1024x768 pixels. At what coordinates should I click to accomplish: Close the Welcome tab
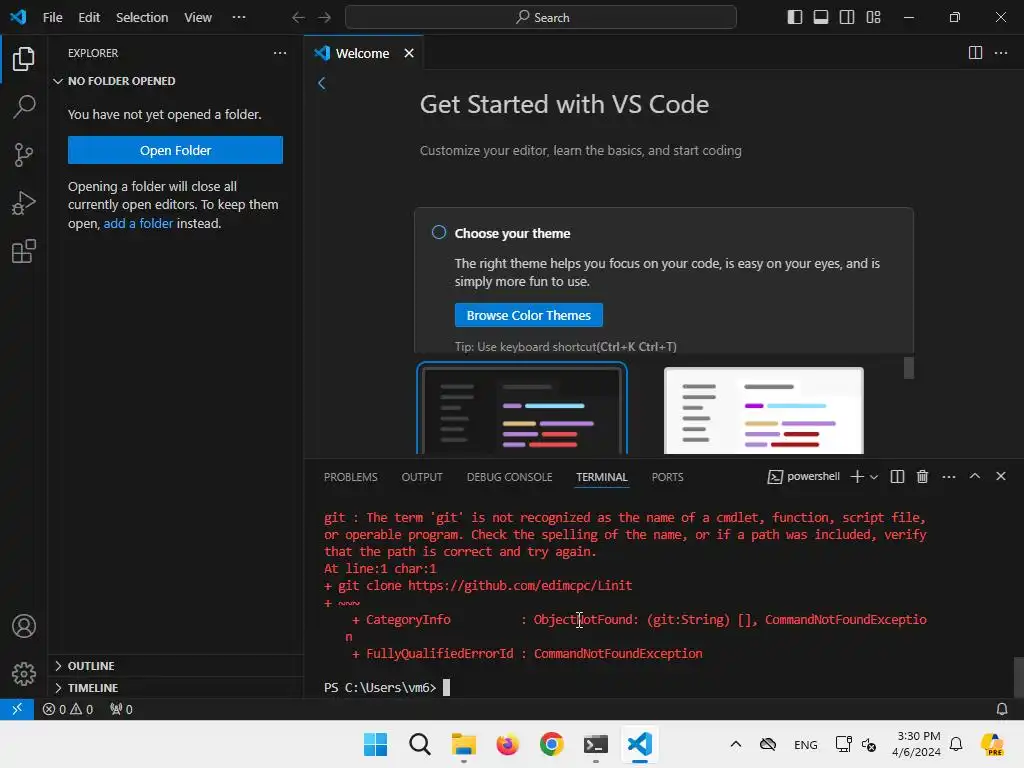tap(409, 53)
